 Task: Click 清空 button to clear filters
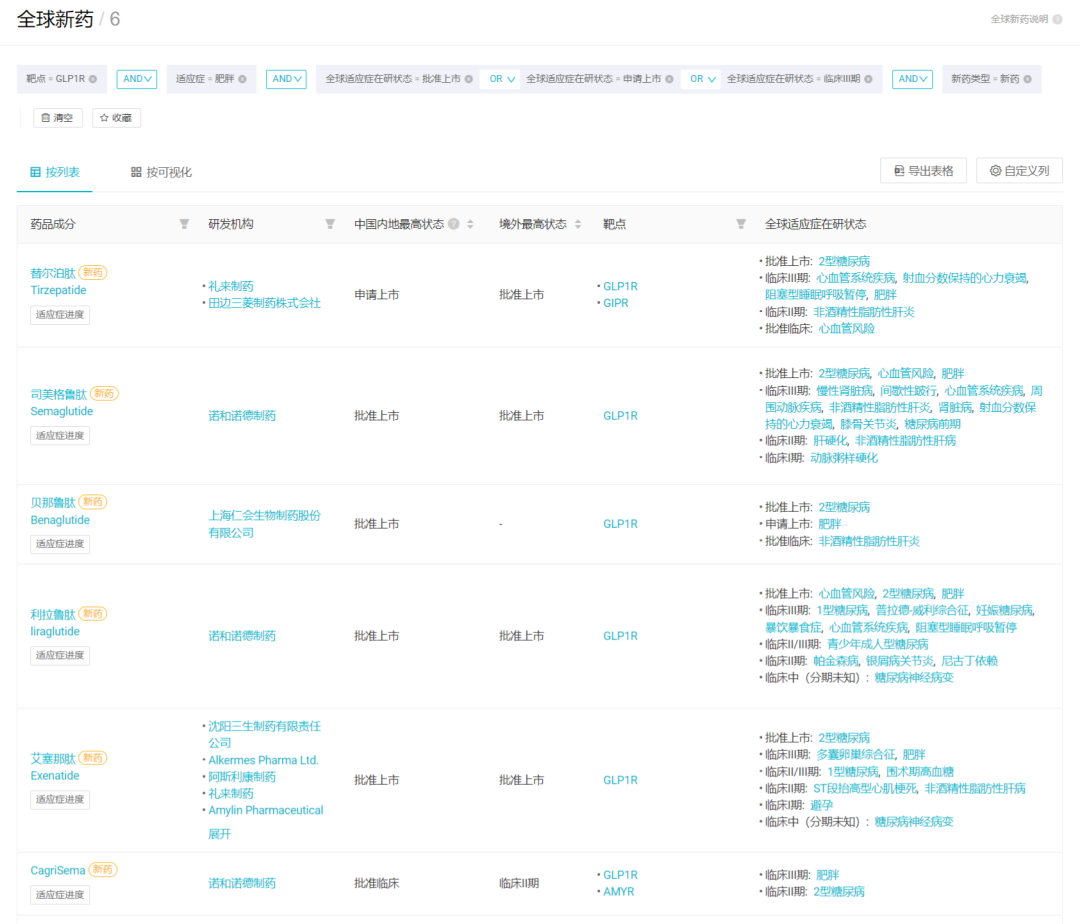(x=58, y=118)
